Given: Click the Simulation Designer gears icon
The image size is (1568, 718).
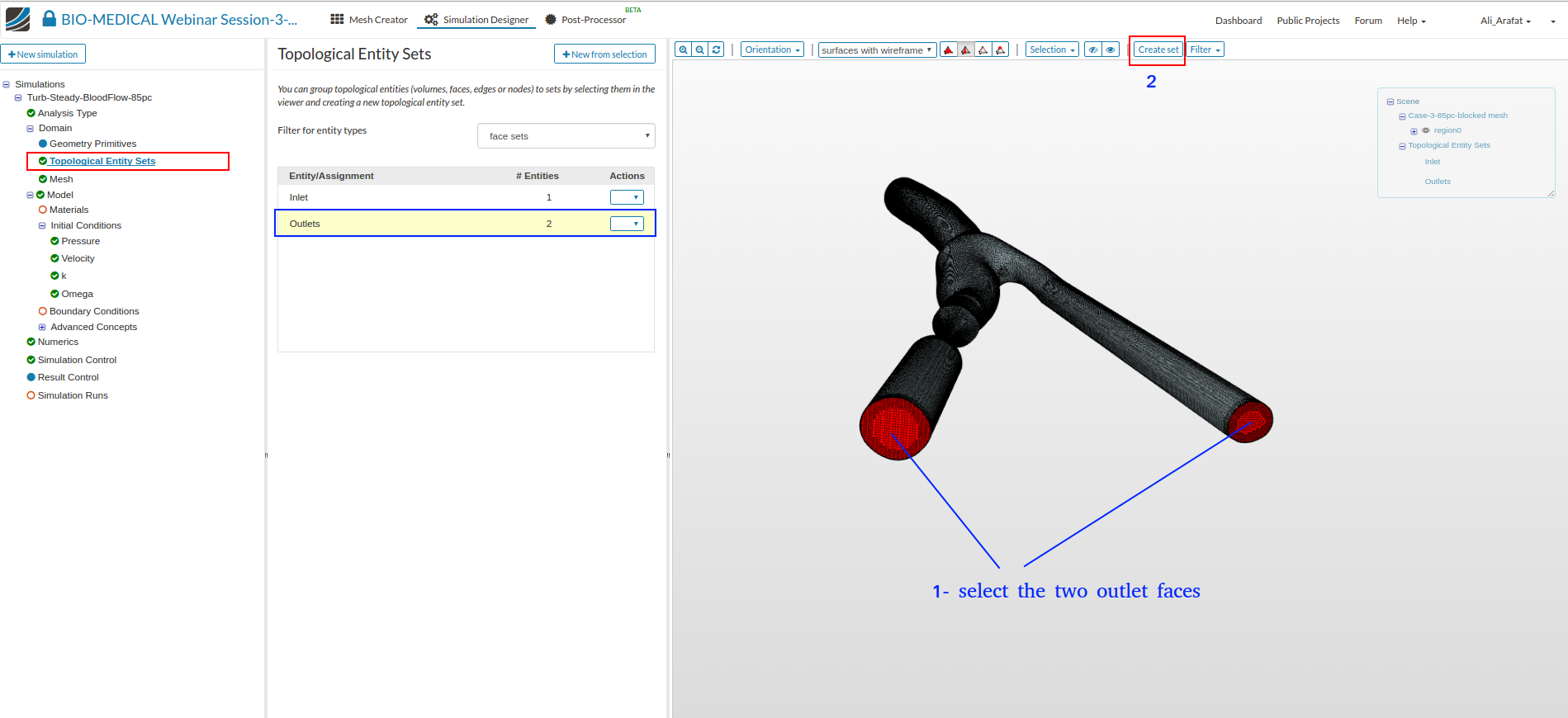Looking at the screenshot, I should point(431,19).
